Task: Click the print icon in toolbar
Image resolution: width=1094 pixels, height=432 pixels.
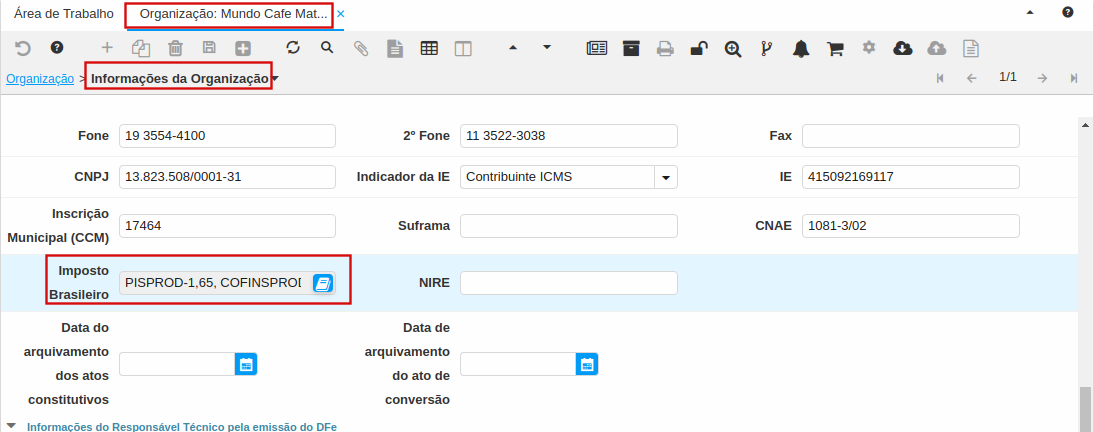Action: click(665, 47)
